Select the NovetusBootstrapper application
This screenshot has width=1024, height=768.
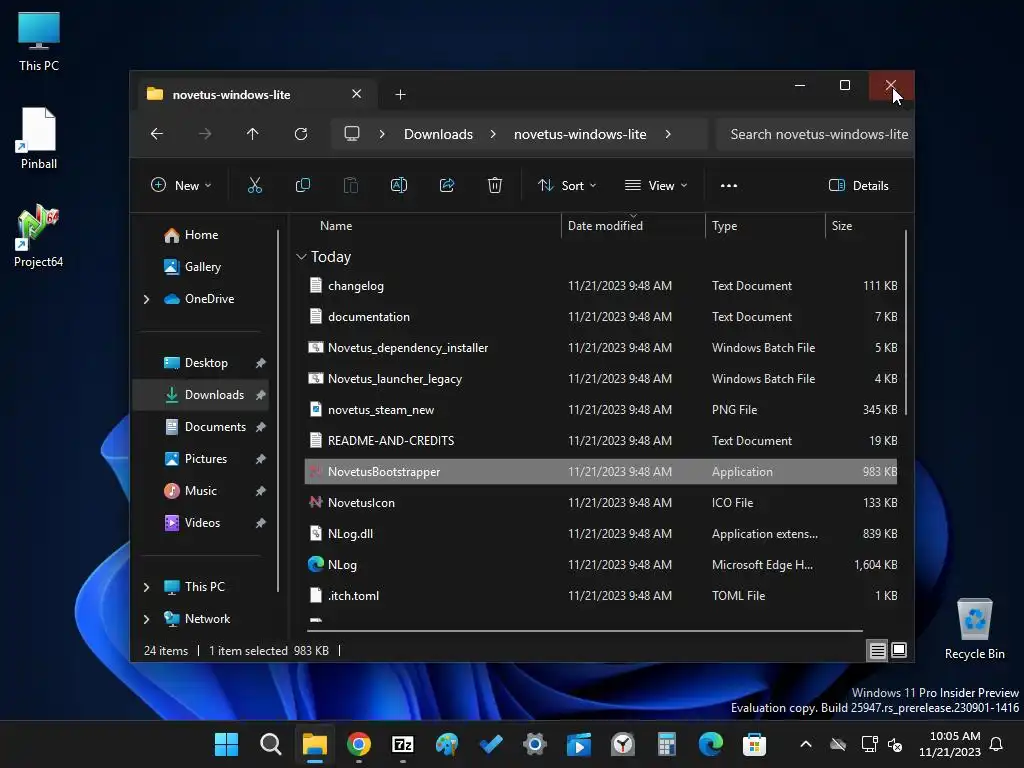tap(601, 472)
